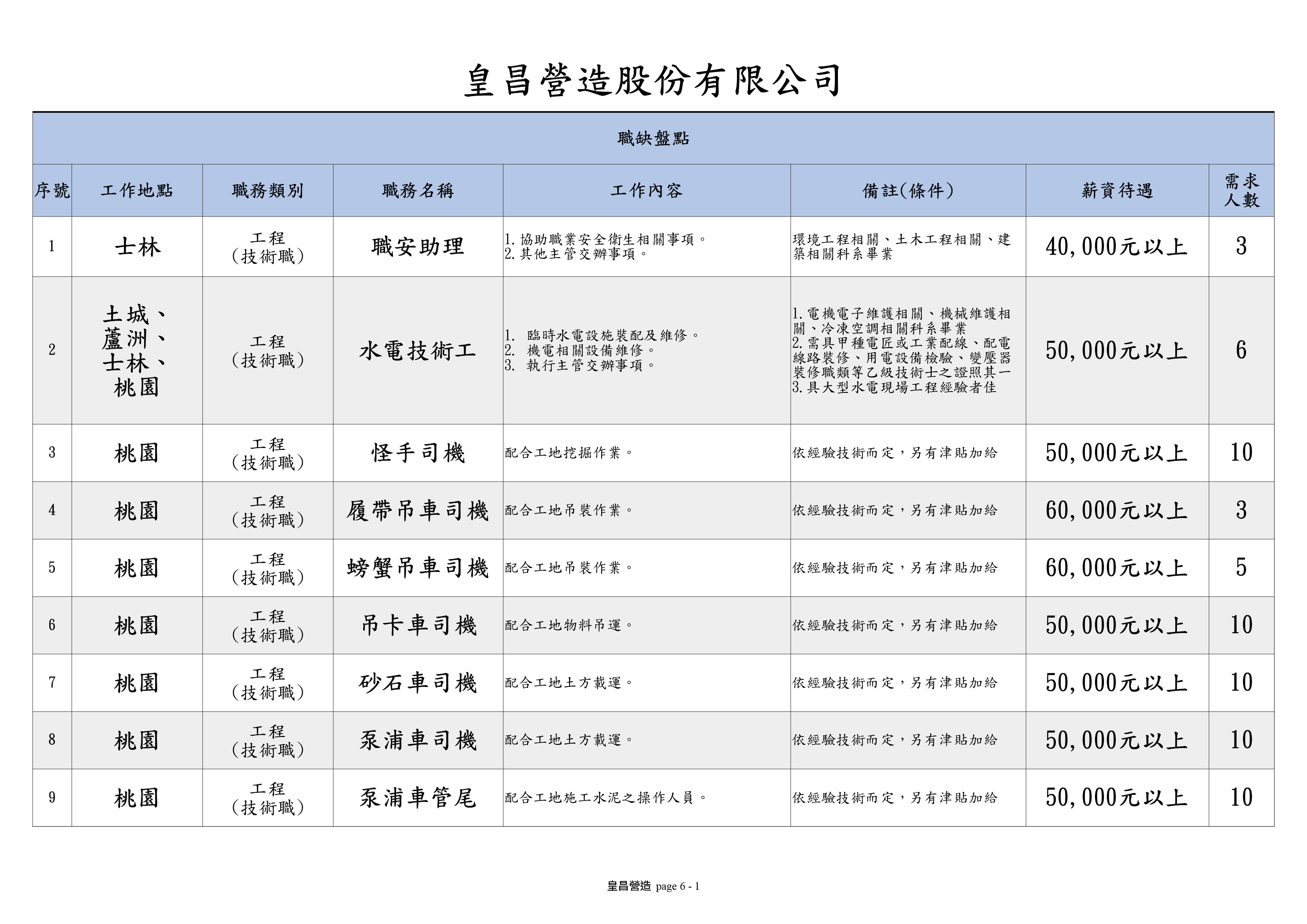Click the 60,000元以上 salary for 履帶吊車司機
This screenshot has height=924, width=1307.
click(1116, 511)
